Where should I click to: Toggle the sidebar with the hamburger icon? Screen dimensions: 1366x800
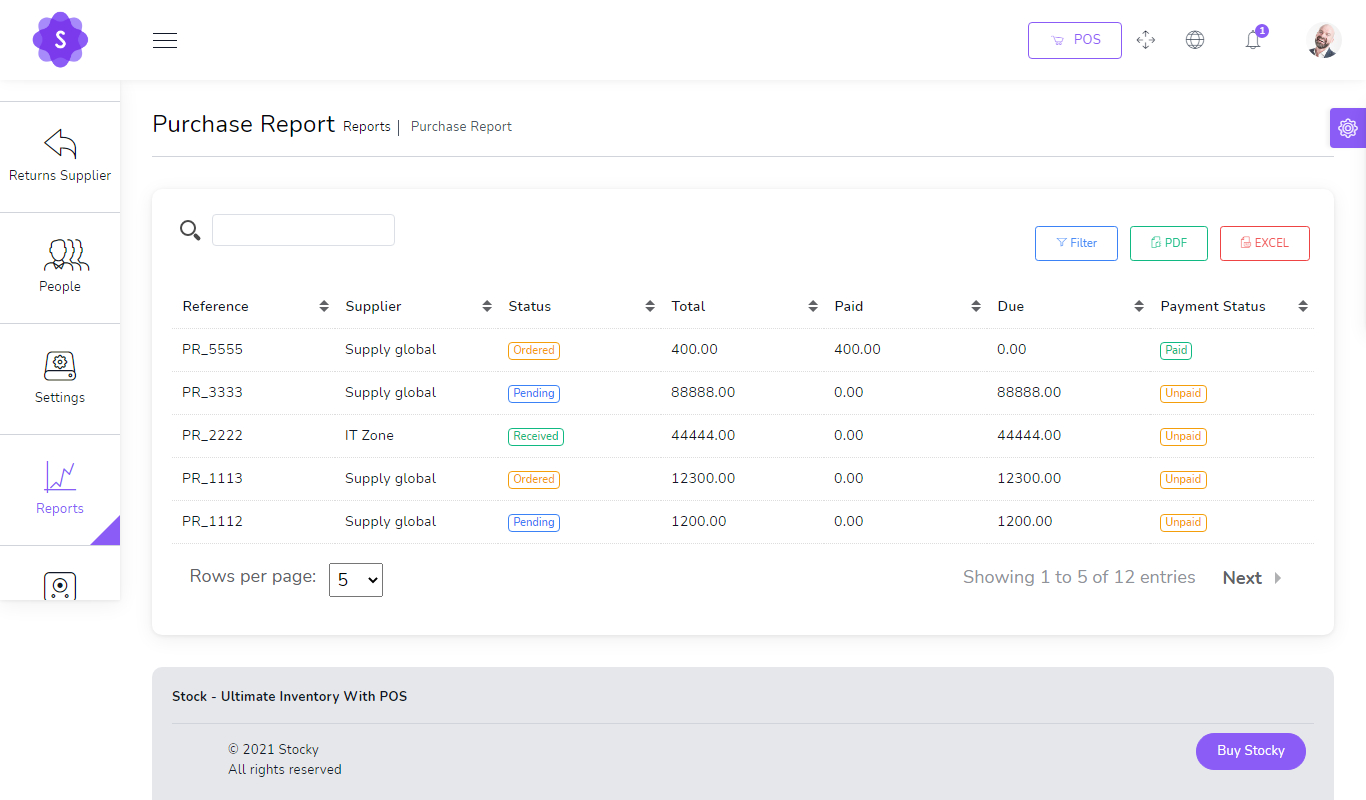[165, 40]
